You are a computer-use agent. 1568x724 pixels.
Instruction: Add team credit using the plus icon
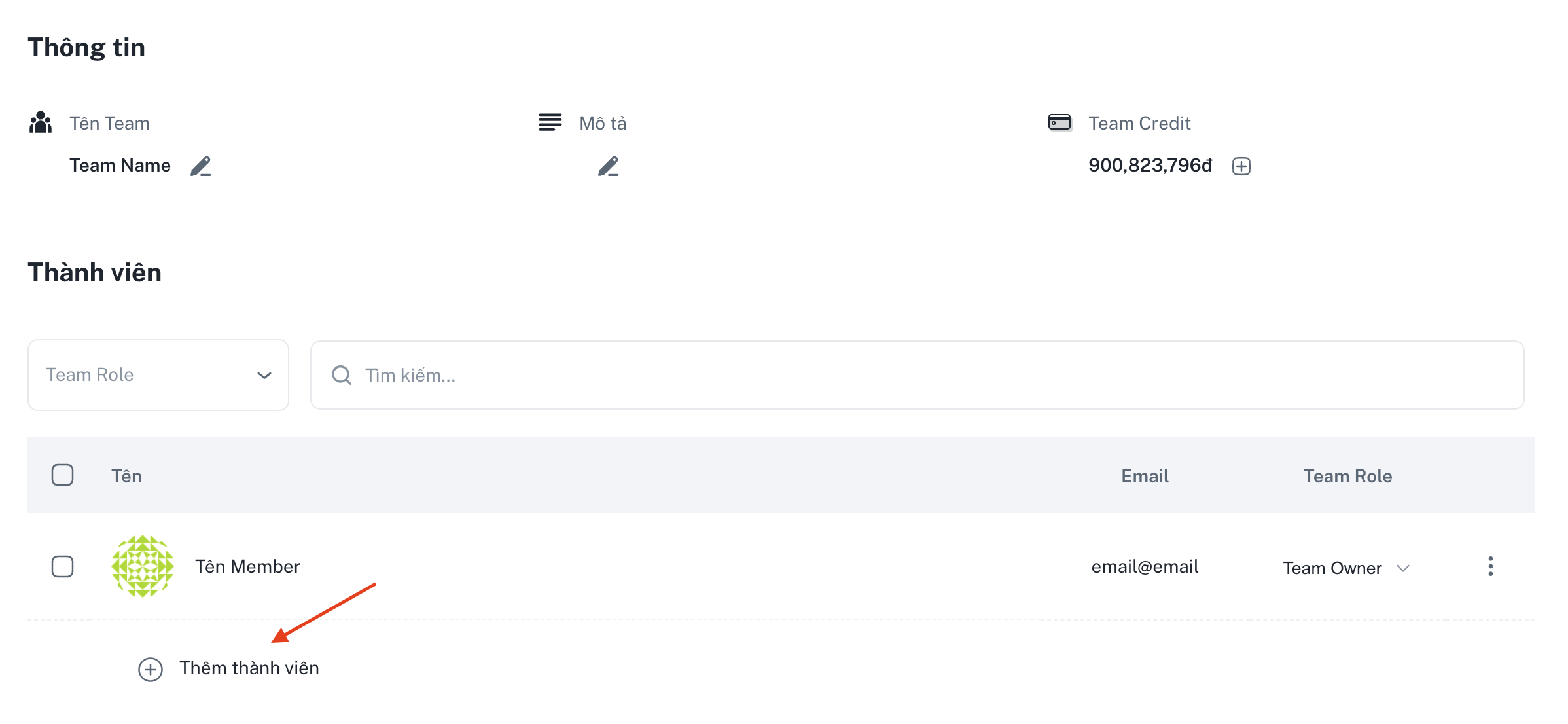coord(1241,166)
